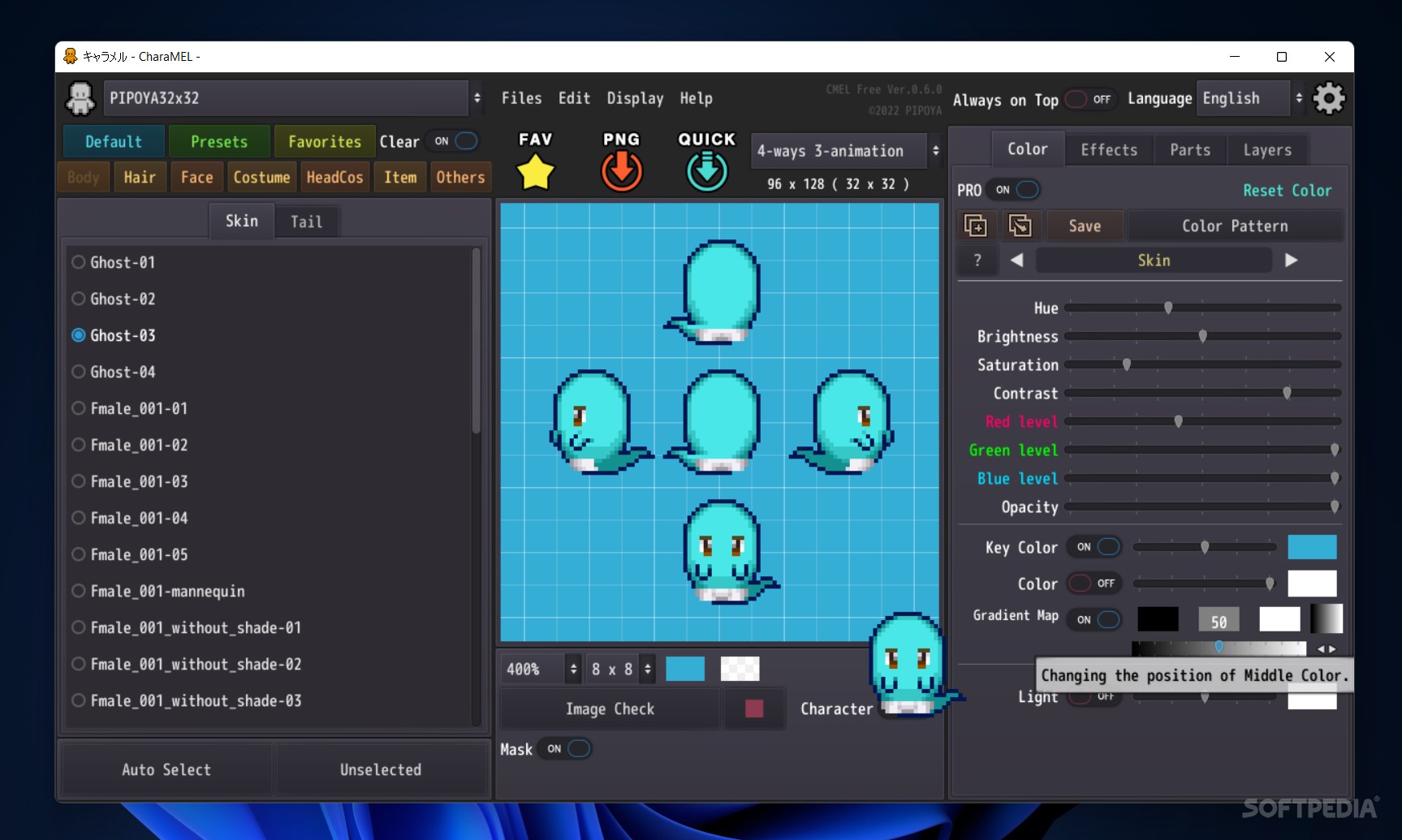Click the paste color pattern icon
Image resolution: width=1402 pixels, height=840 pixels.
[x=1020, y=226]
